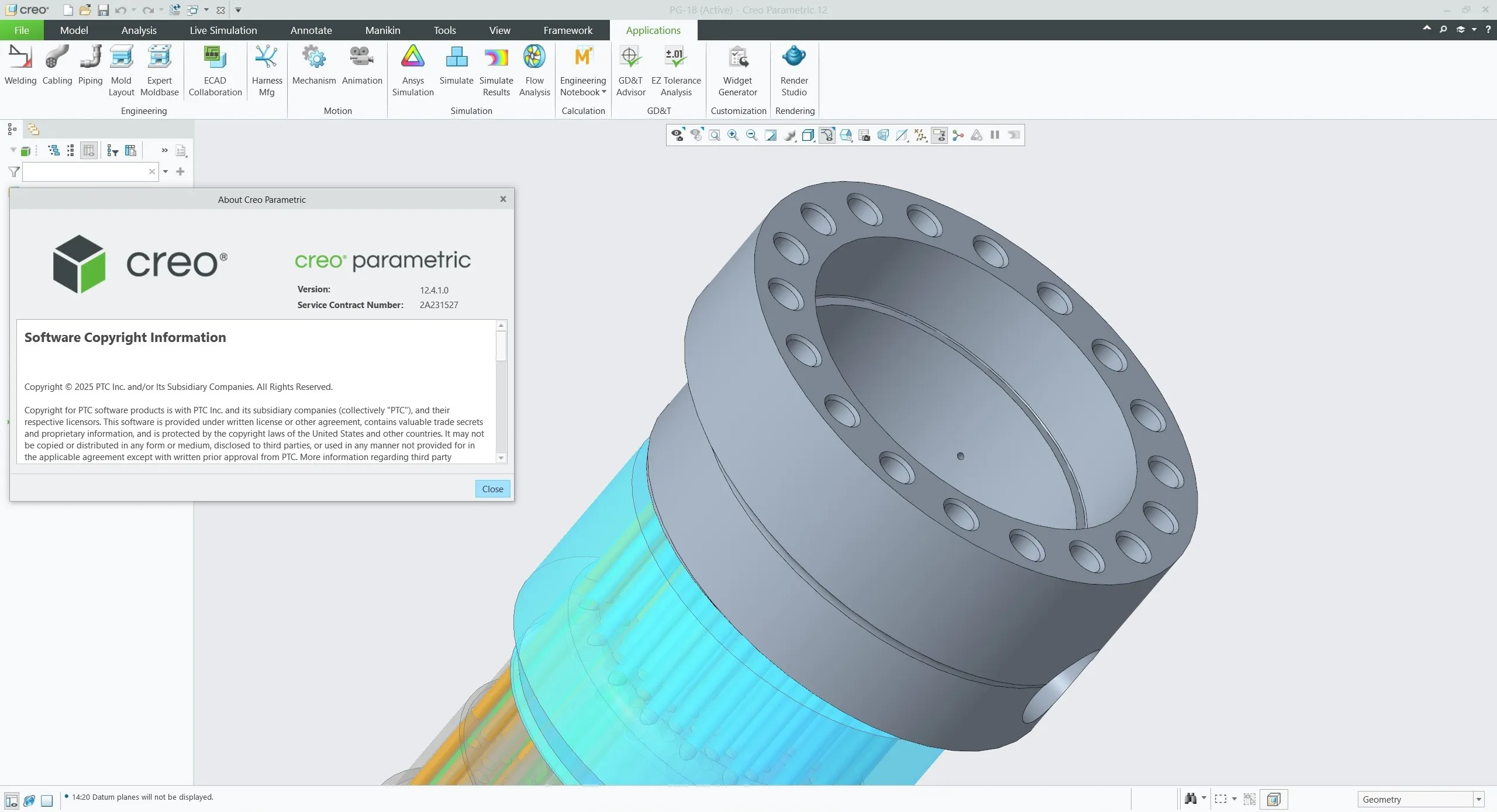Launch Render Studio
Screen dimensions: 1497x812
click(x=794, y=70)
